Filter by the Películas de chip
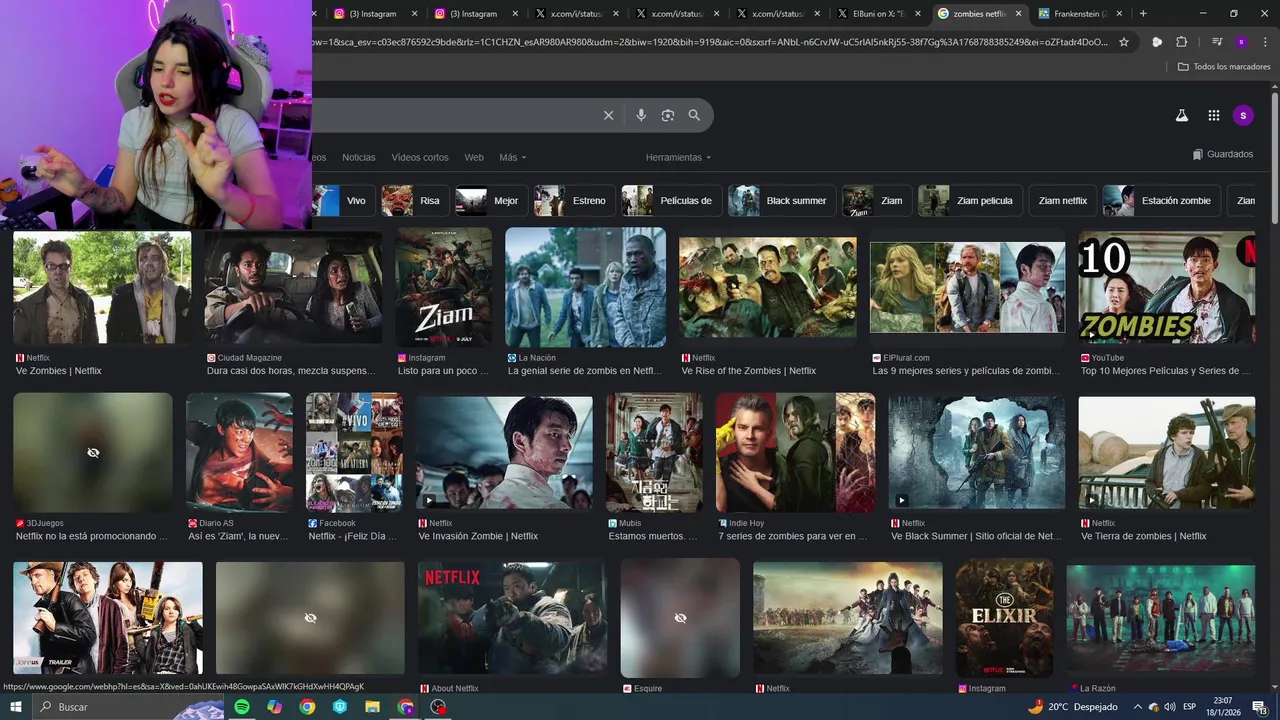 670,201
